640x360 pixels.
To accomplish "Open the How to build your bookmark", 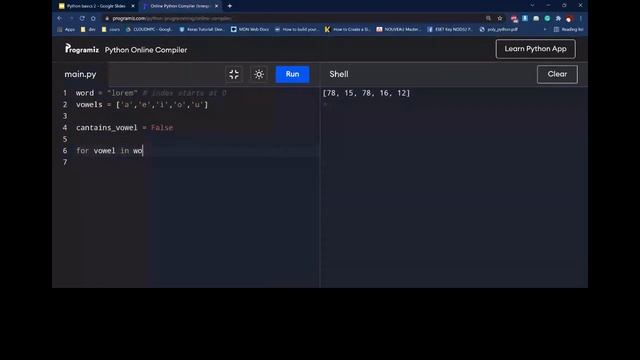I will tap(297, 29).
